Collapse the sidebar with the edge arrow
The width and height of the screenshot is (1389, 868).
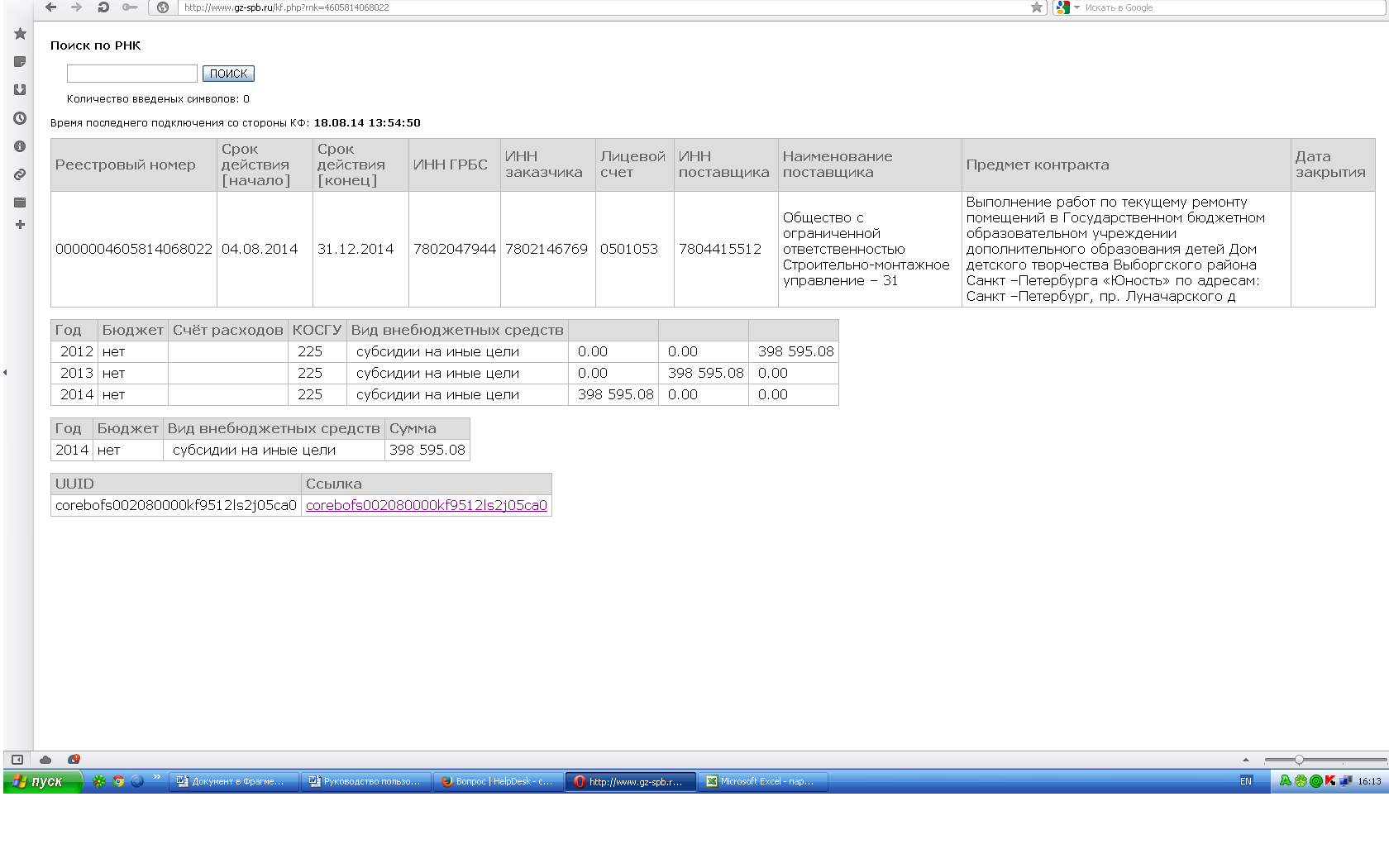[5, 373]
